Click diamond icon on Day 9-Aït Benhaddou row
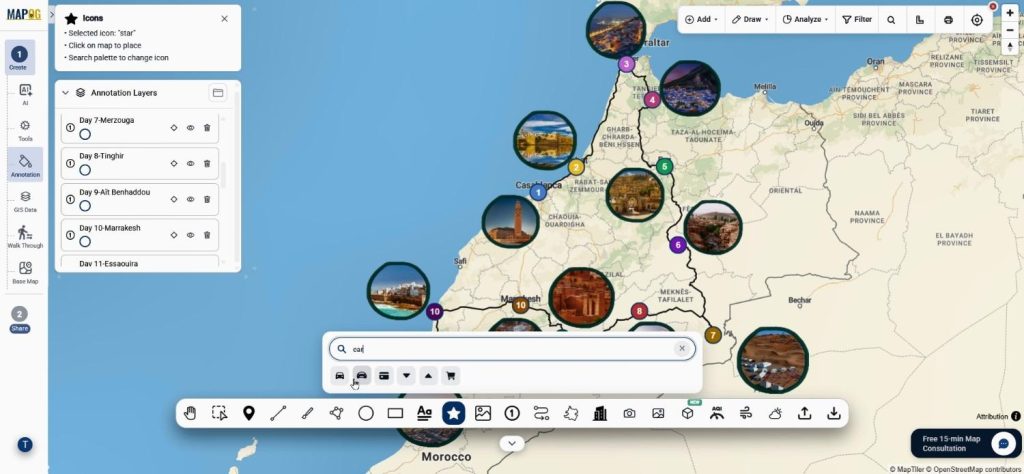Image resolution: width=1024 pixels, height=474 pixels. [174, 200]
